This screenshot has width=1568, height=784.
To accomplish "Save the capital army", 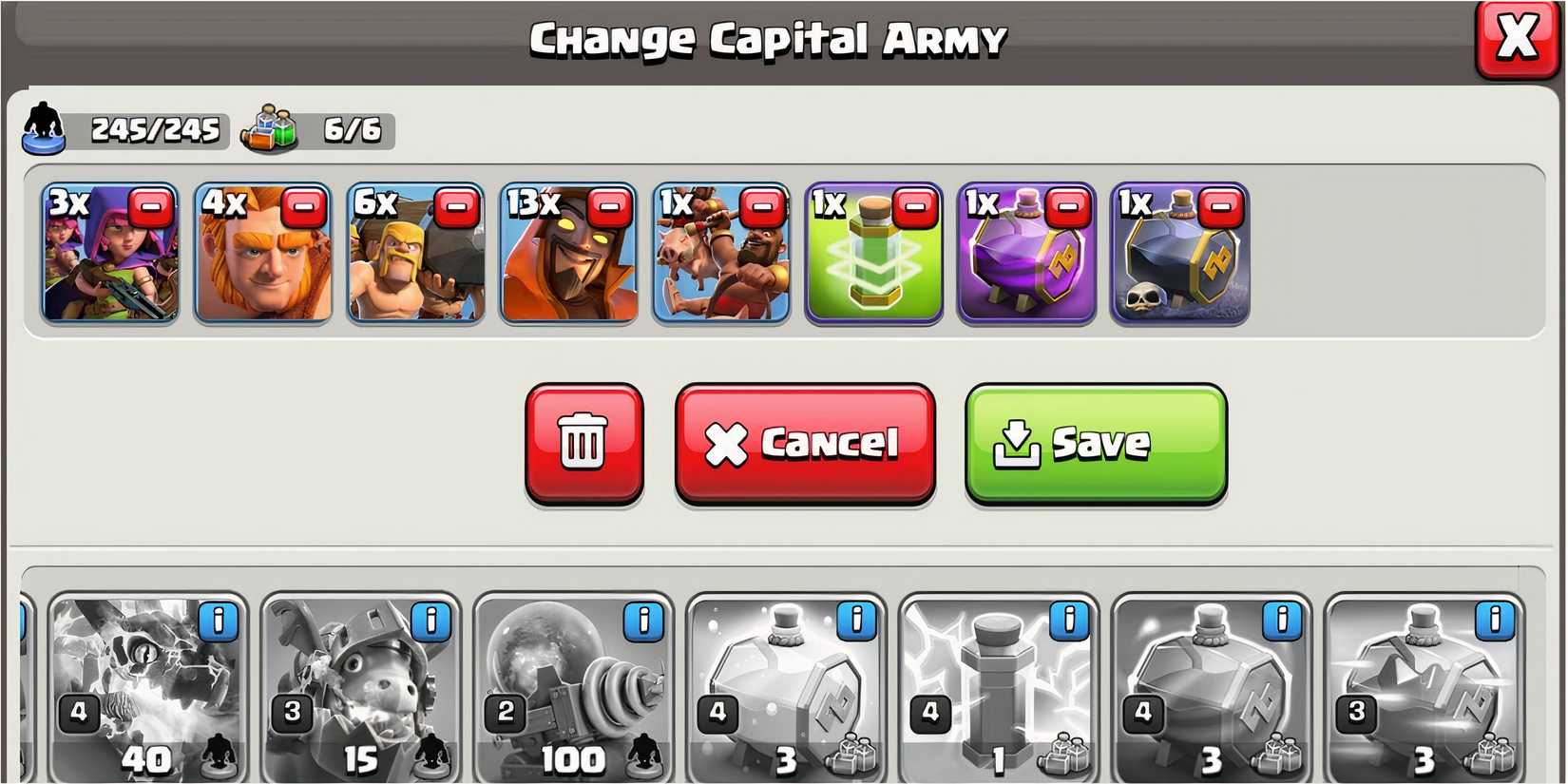I will point(1096,443).
